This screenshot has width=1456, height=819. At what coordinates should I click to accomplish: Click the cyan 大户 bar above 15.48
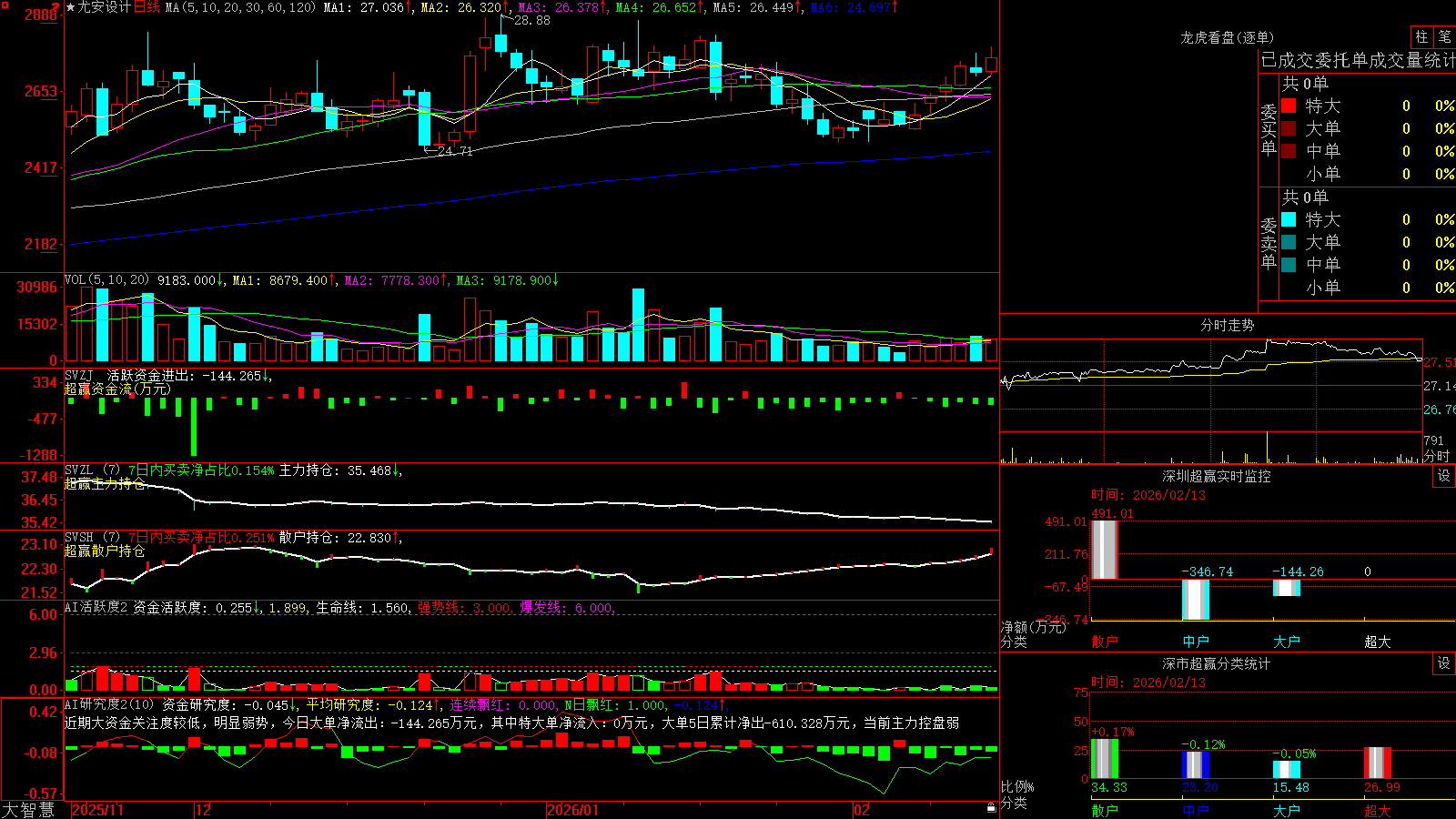pyautogui.click(x=1287, y=769)
